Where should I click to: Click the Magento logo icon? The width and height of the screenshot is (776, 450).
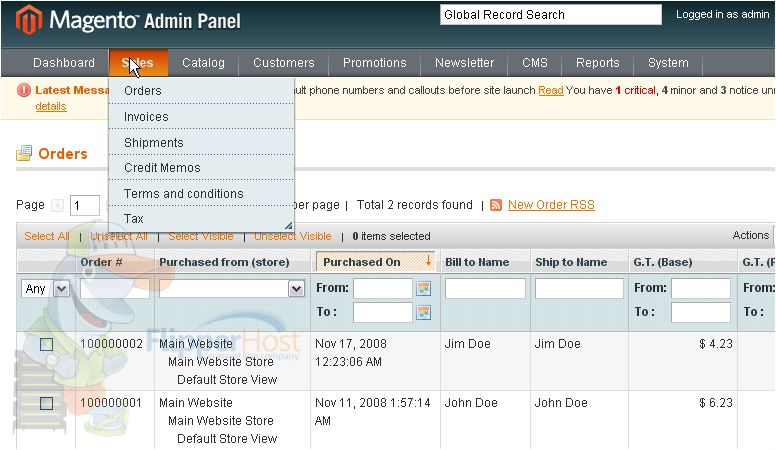29,20
